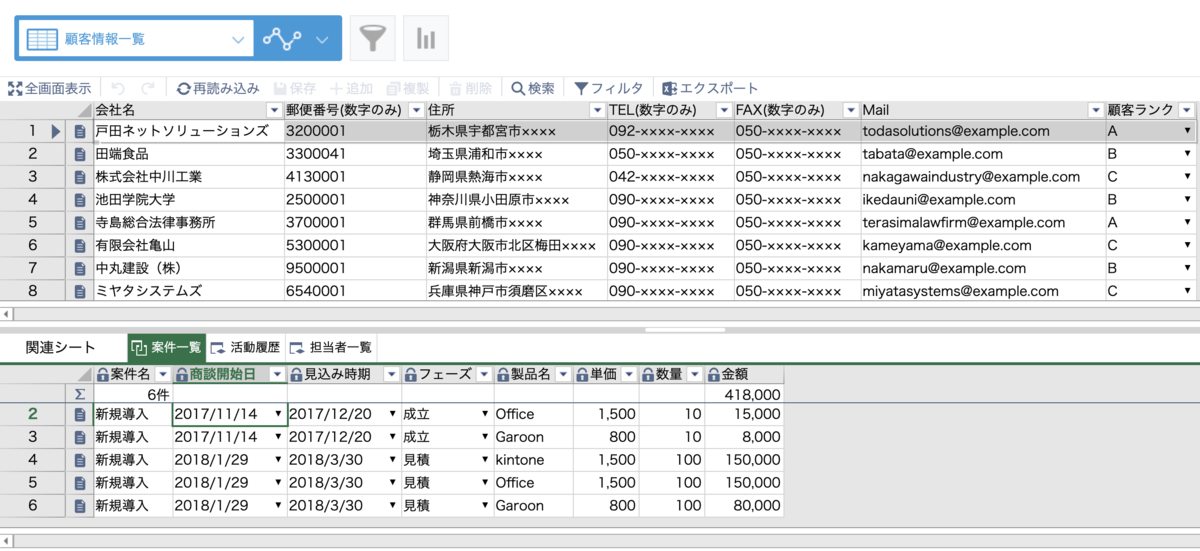This screenshot has height=551, width=1200.
Task: Click the redo arrow icon
Action: [147, 88]
